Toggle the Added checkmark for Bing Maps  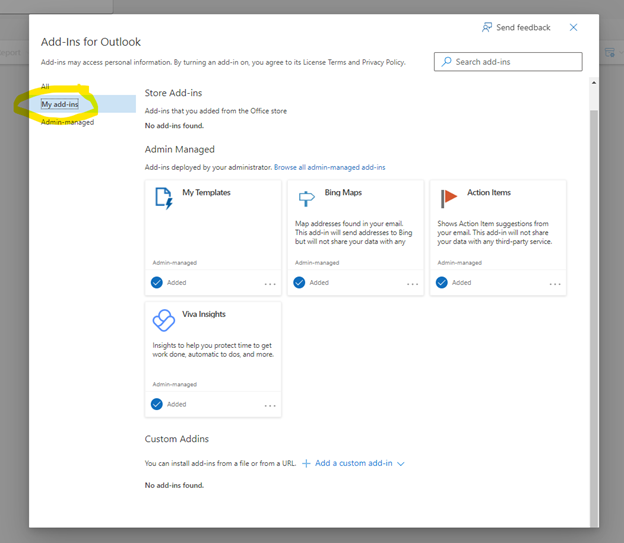[299, 282]
